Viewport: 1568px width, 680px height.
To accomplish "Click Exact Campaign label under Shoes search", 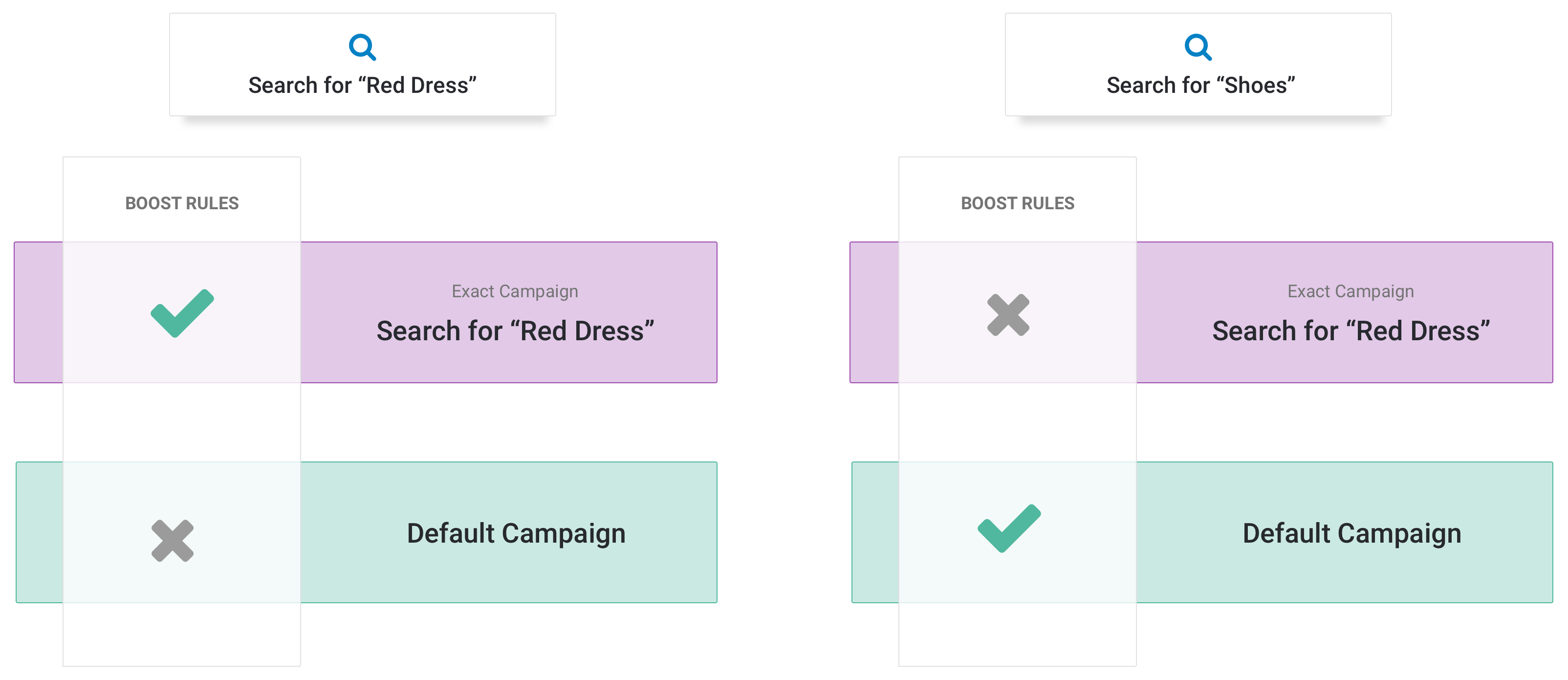I will [1350, 291].
